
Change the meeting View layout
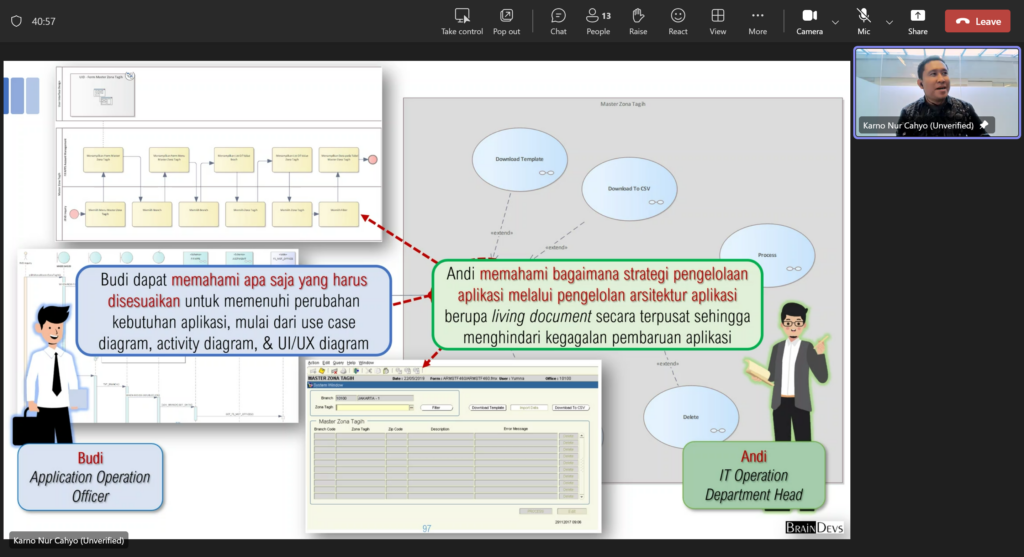coord(718,16)
